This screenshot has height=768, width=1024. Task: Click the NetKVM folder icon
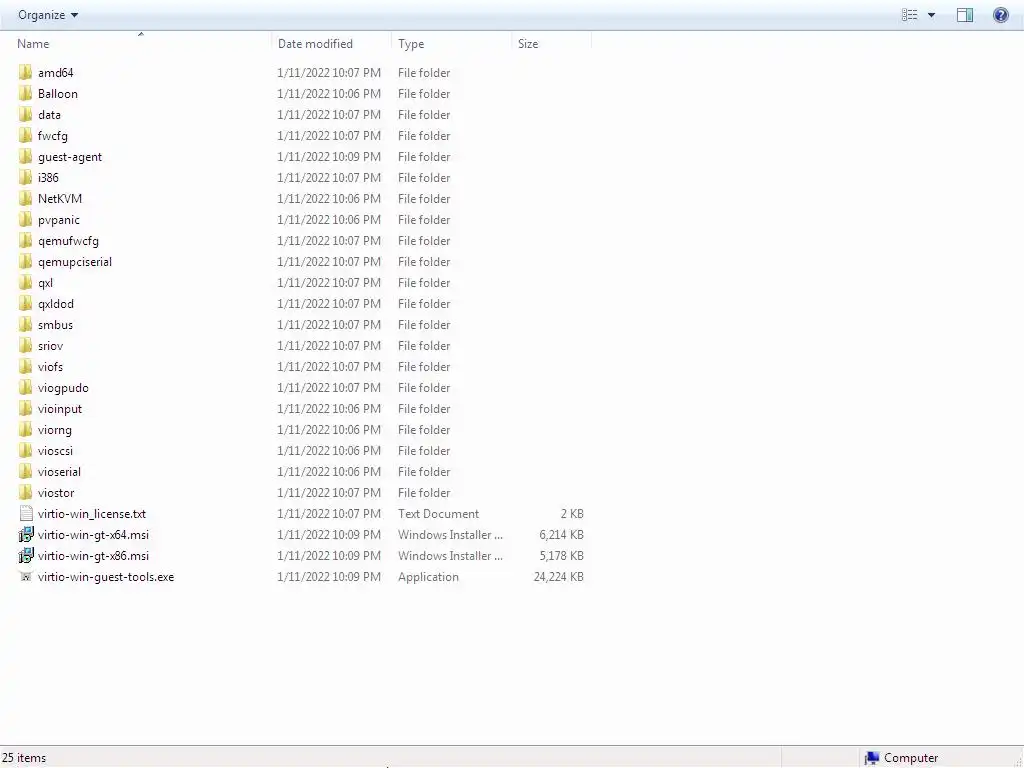(x=25, y=199)
